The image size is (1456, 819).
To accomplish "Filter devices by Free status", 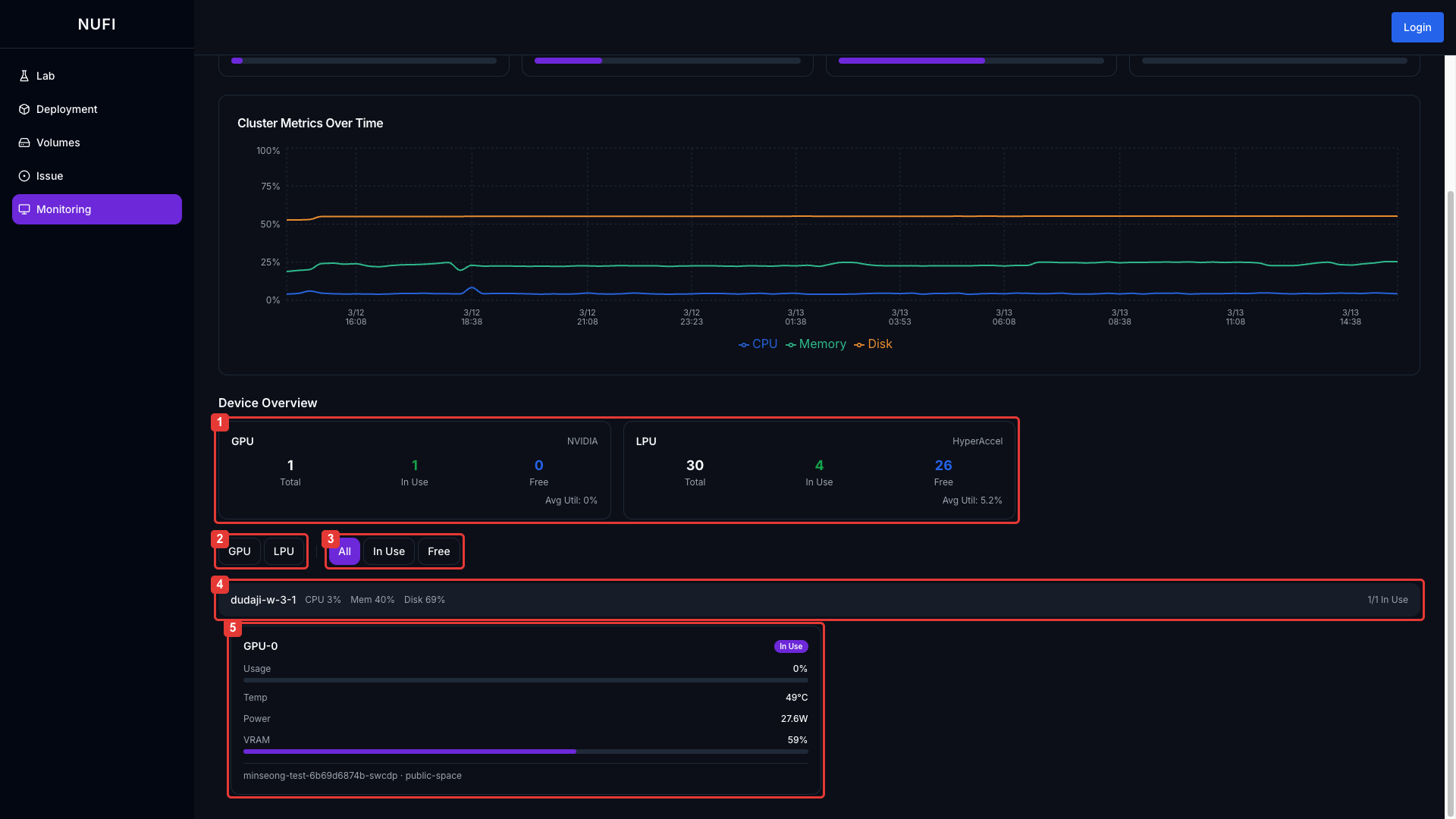I will click(438, 551).
